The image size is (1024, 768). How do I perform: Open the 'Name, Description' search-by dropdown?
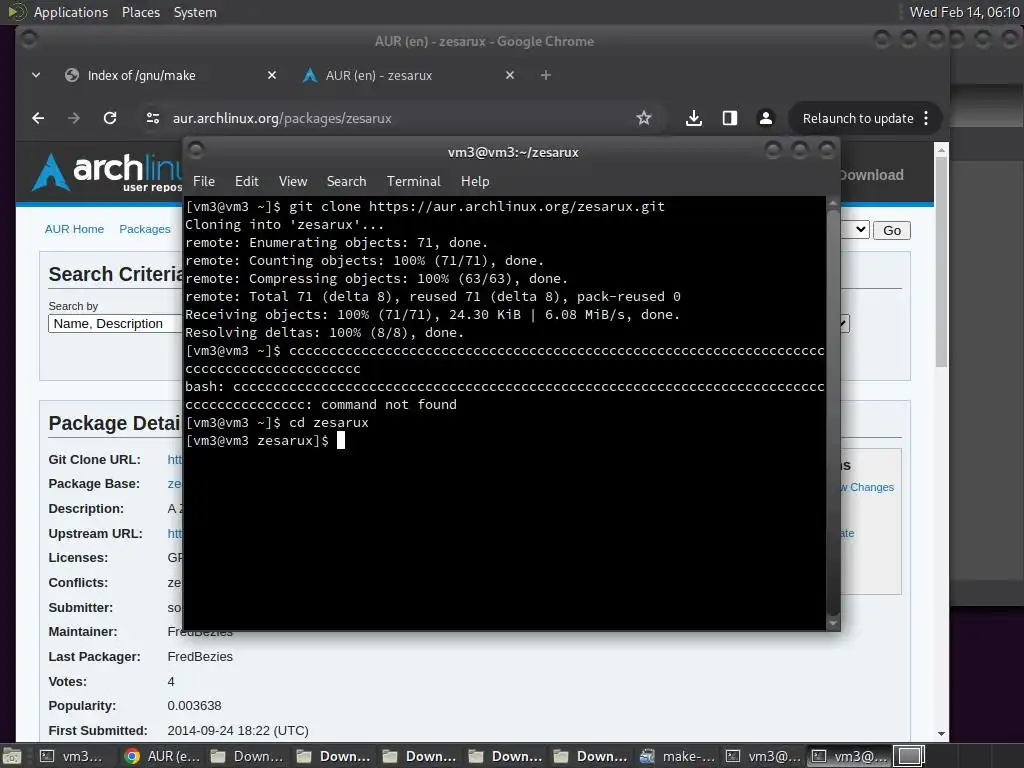[x=115, y=324]
